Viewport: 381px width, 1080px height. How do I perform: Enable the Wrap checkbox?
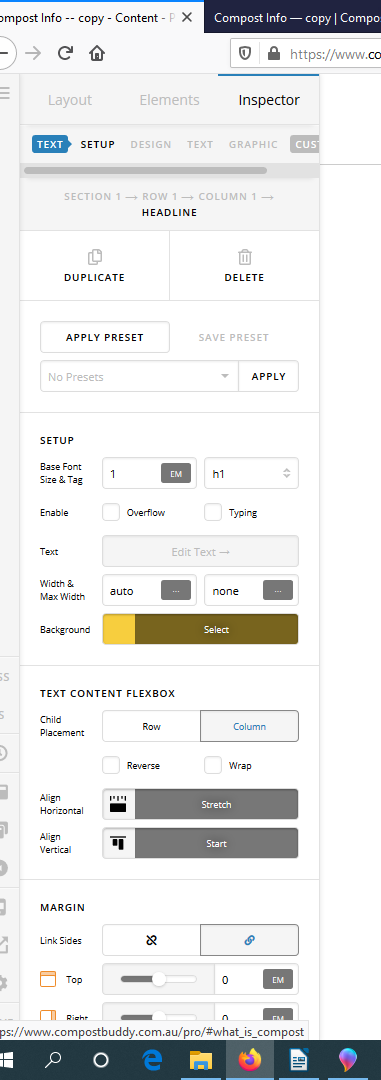[x=213, y=765]
